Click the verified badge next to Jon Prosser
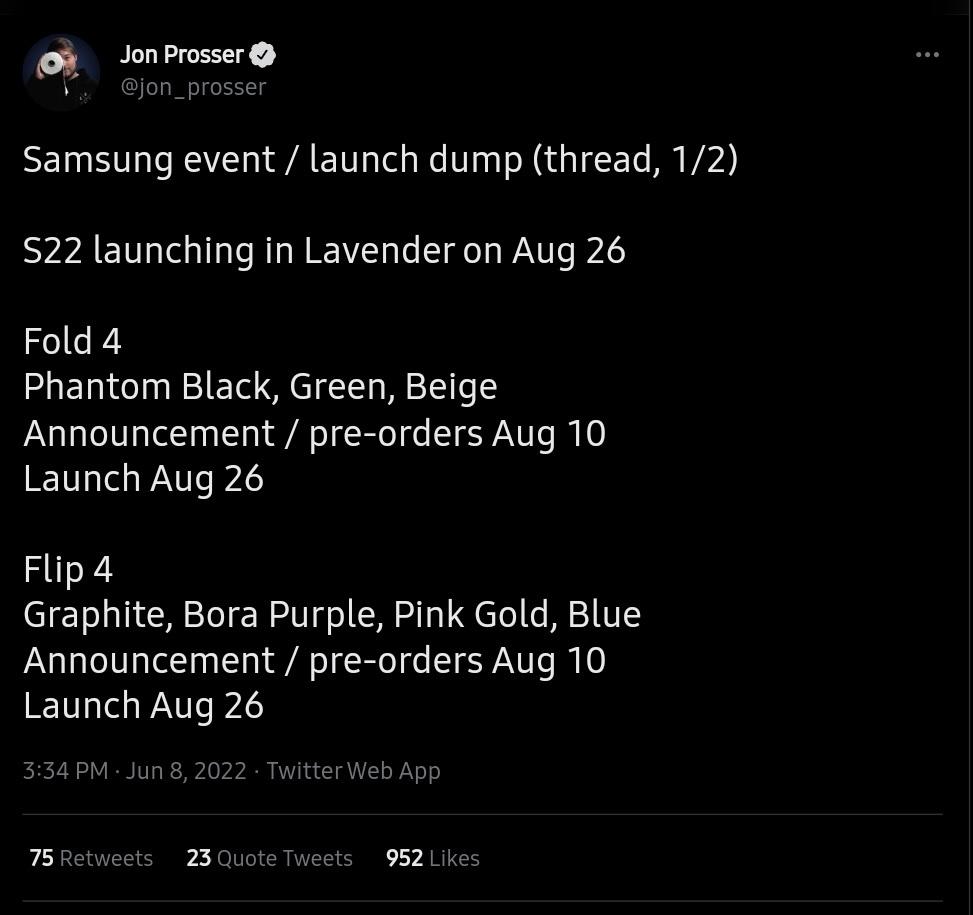The width and height of the screenshot is (973, 915). [x=263, y=55]
